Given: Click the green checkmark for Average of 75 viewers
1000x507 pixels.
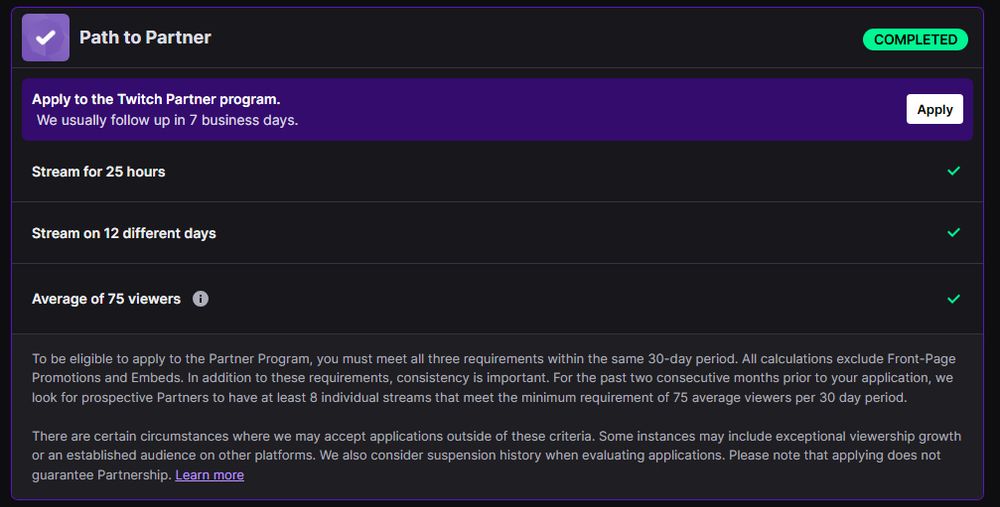Looking at the screenshot, I should [x=953, y=298].
